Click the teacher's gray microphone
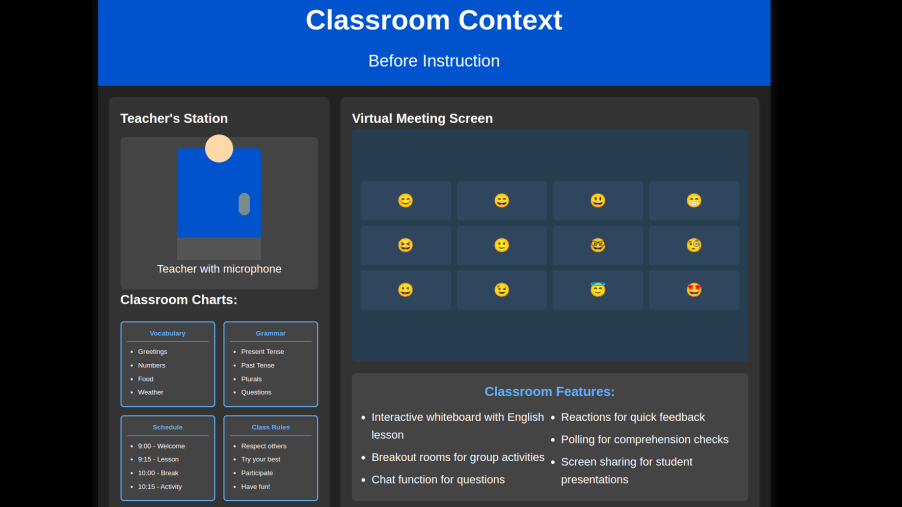 click(244, 204)
